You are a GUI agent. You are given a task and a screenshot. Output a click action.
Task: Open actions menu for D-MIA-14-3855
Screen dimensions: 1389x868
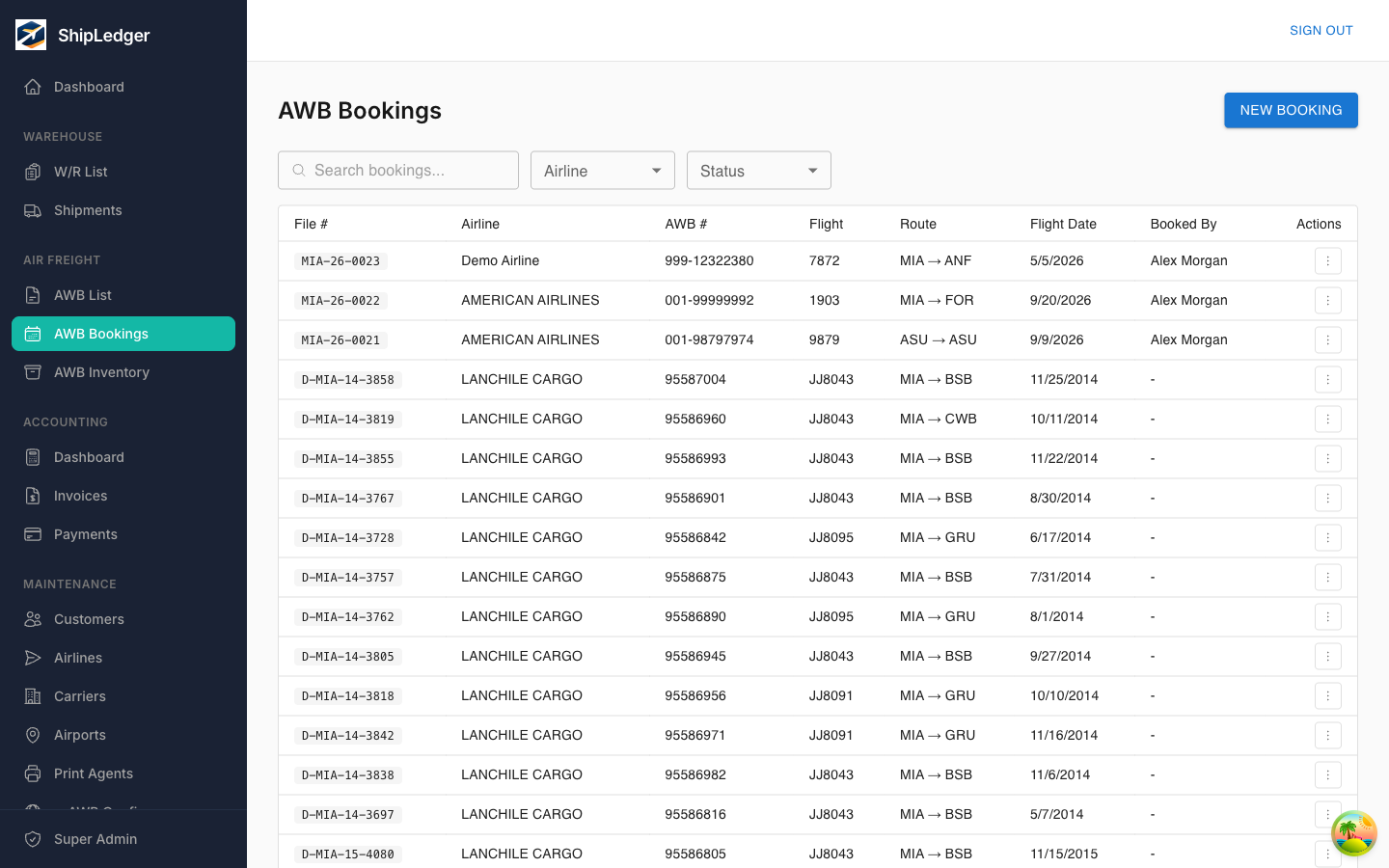tap(1328, 459)
